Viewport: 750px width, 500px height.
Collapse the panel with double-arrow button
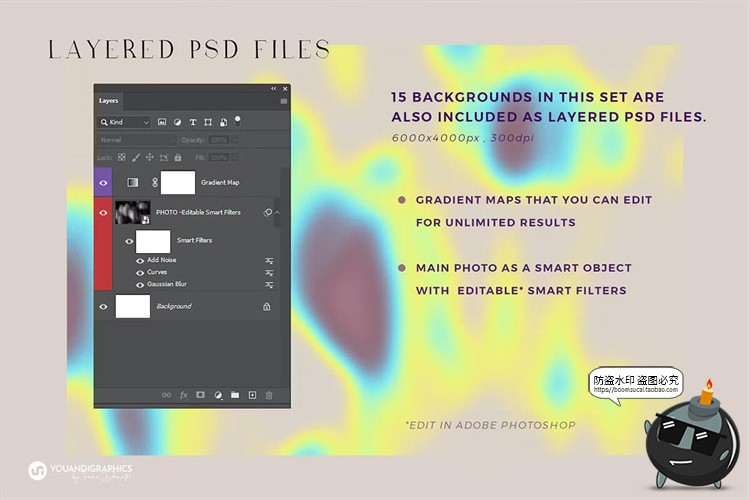click(274, 89)
